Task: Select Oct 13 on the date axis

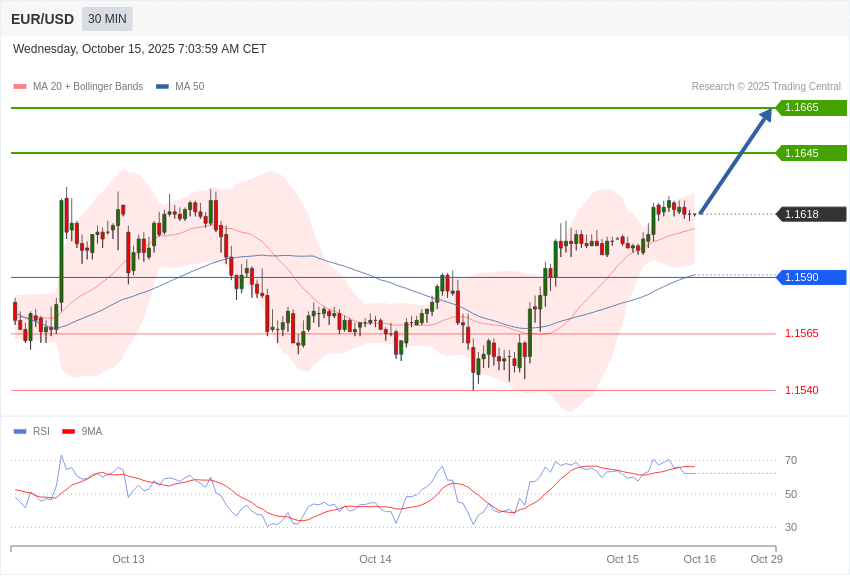Action: point(128,559)
